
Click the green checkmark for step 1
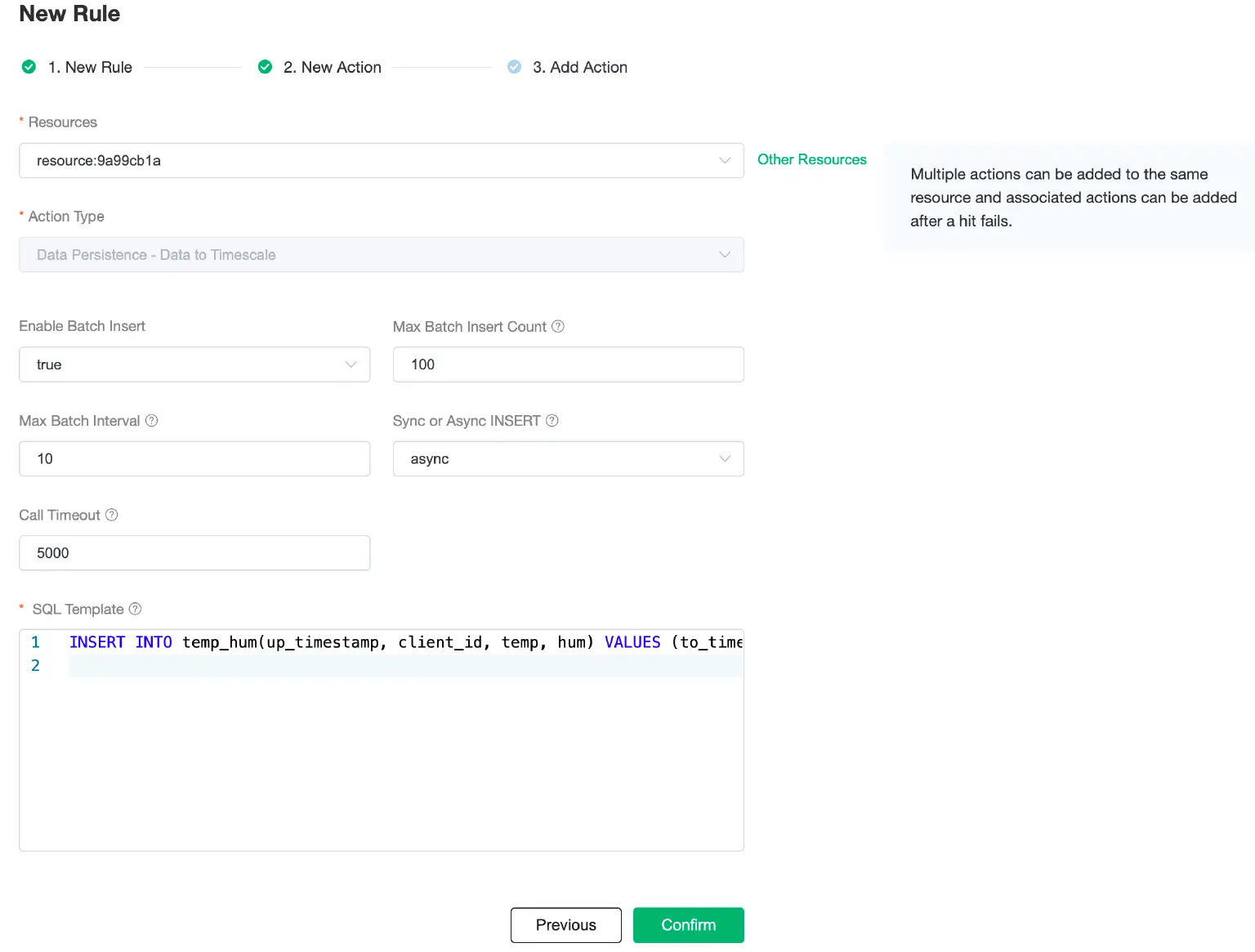coord(29,67)
